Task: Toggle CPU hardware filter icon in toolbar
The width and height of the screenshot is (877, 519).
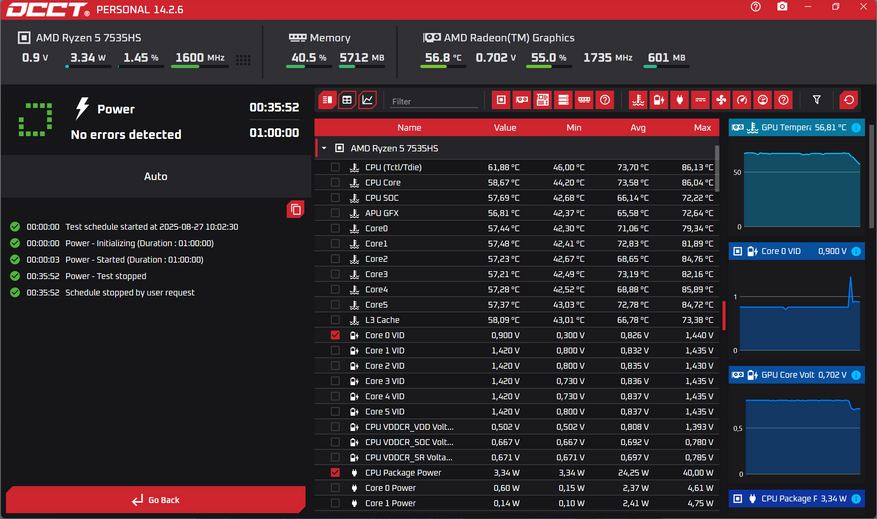Action: coord(501,100)
